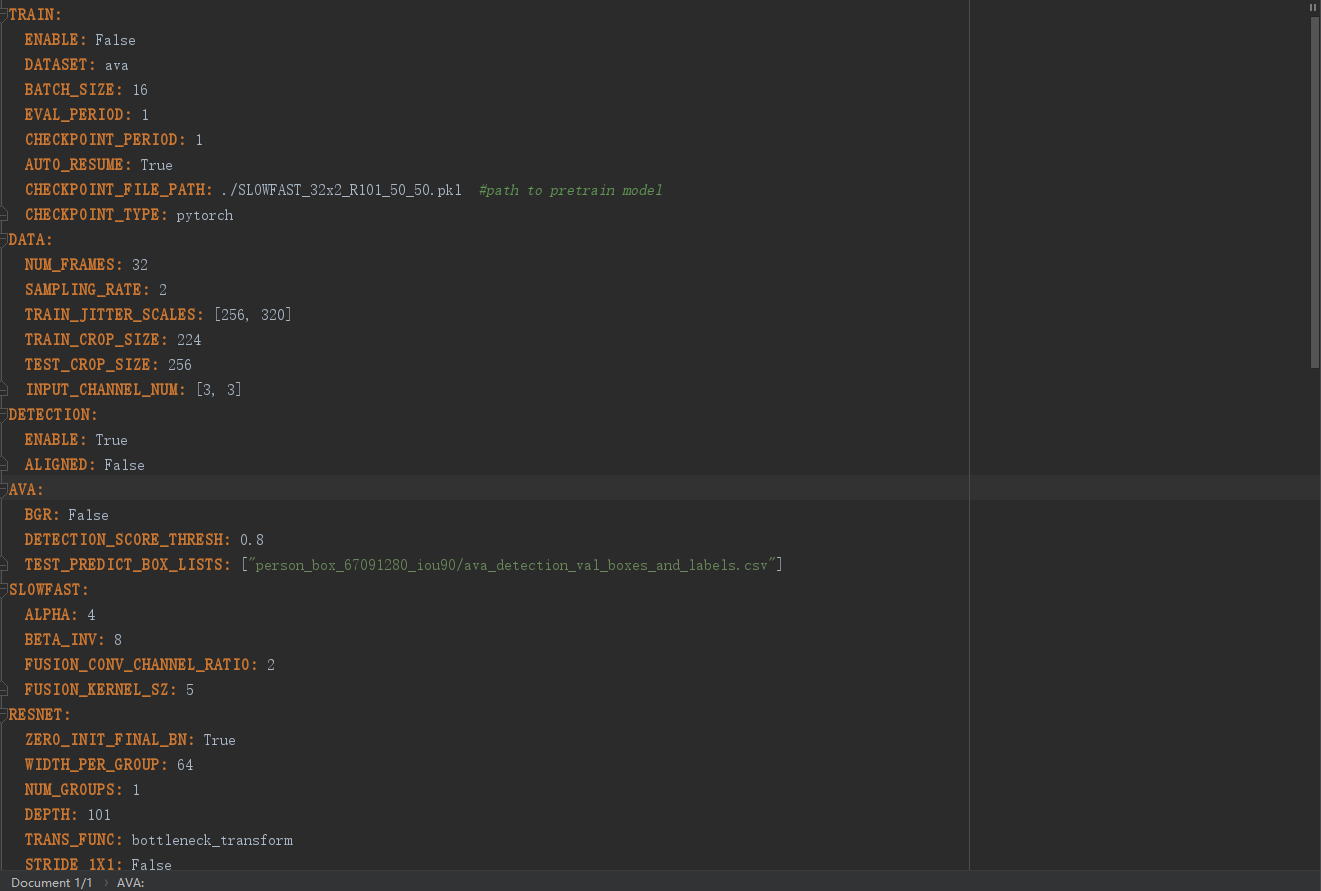The image size is (1321, 891).
Task: Click the chevron in the status bar breadcrumb
Action: click(x=104, y=883)
